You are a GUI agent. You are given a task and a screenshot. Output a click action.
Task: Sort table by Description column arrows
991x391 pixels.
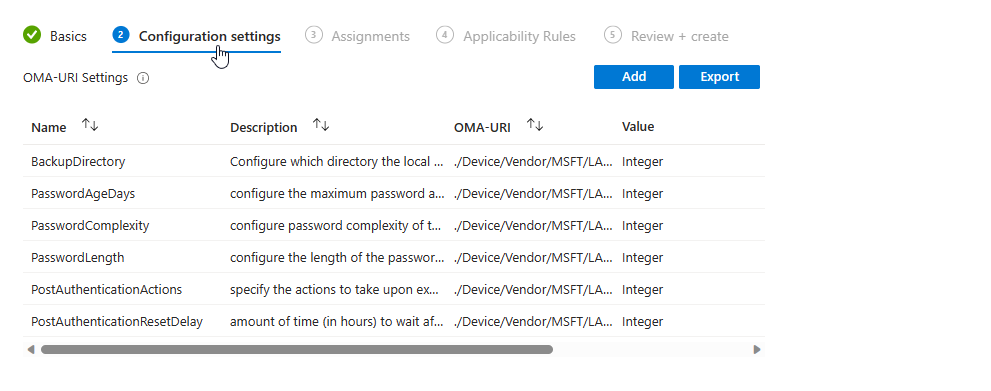(321, 125)
